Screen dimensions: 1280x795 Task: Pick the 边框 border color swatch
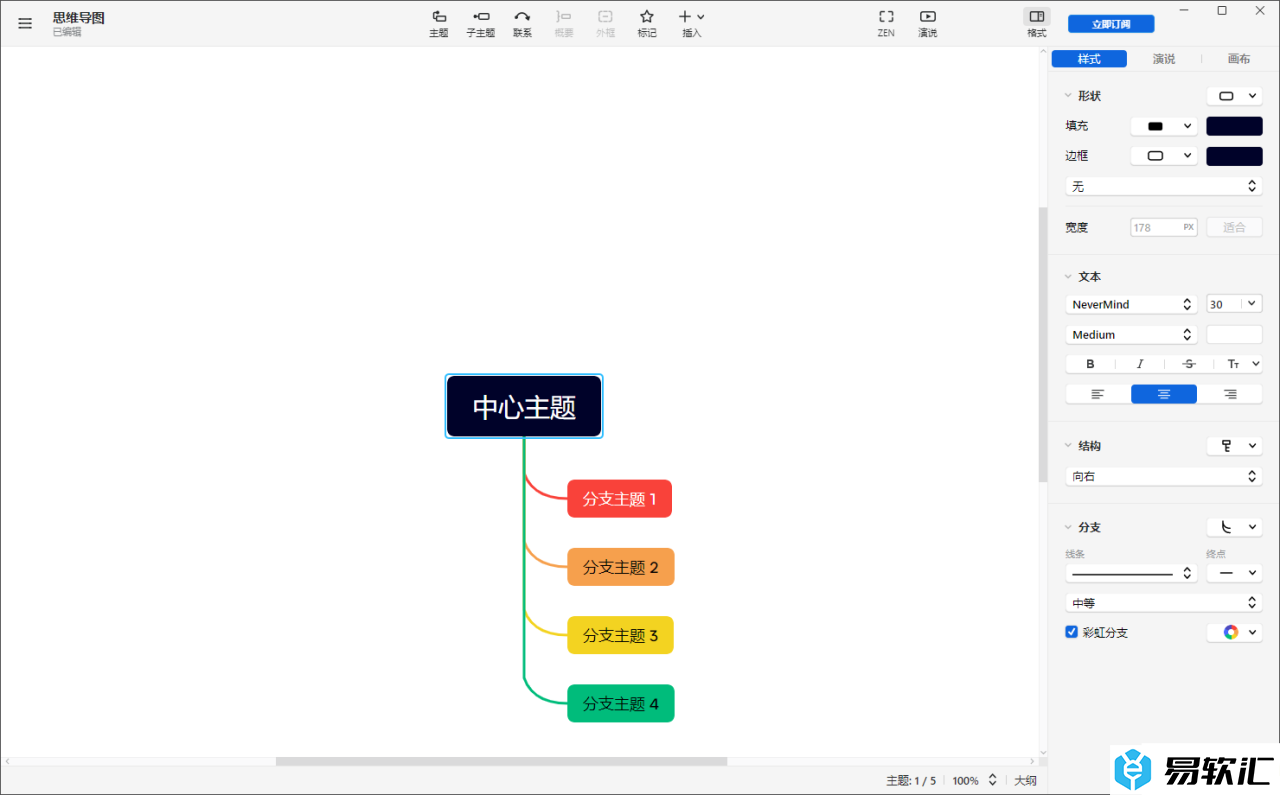click(1234, 156)
